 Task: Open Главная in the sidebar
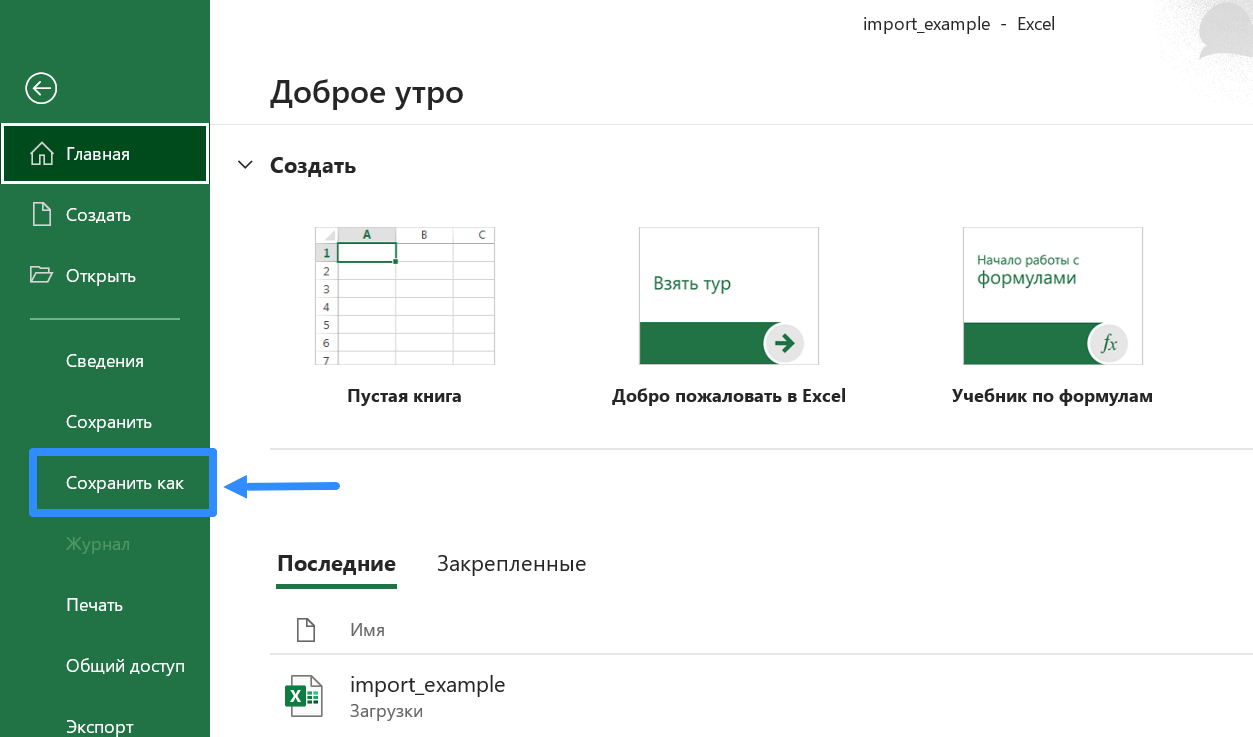click(105, 154)
